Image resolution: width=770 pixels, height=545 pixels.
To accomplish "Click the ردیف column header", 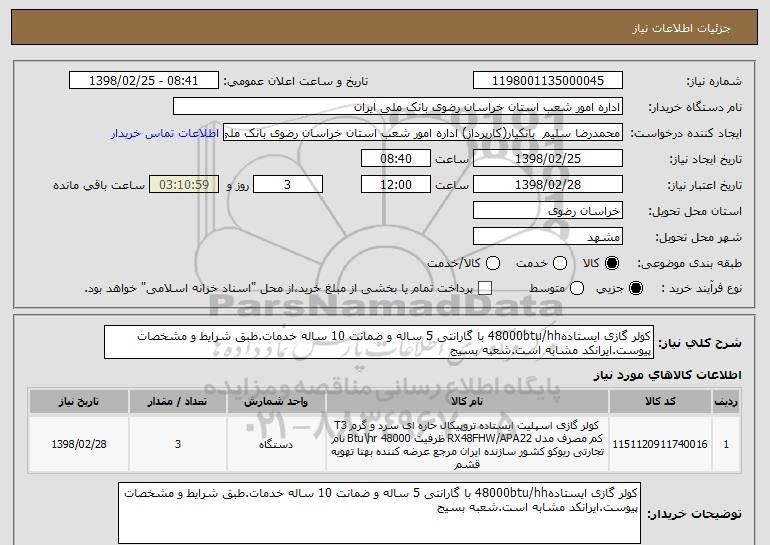I will click(726, 402).
